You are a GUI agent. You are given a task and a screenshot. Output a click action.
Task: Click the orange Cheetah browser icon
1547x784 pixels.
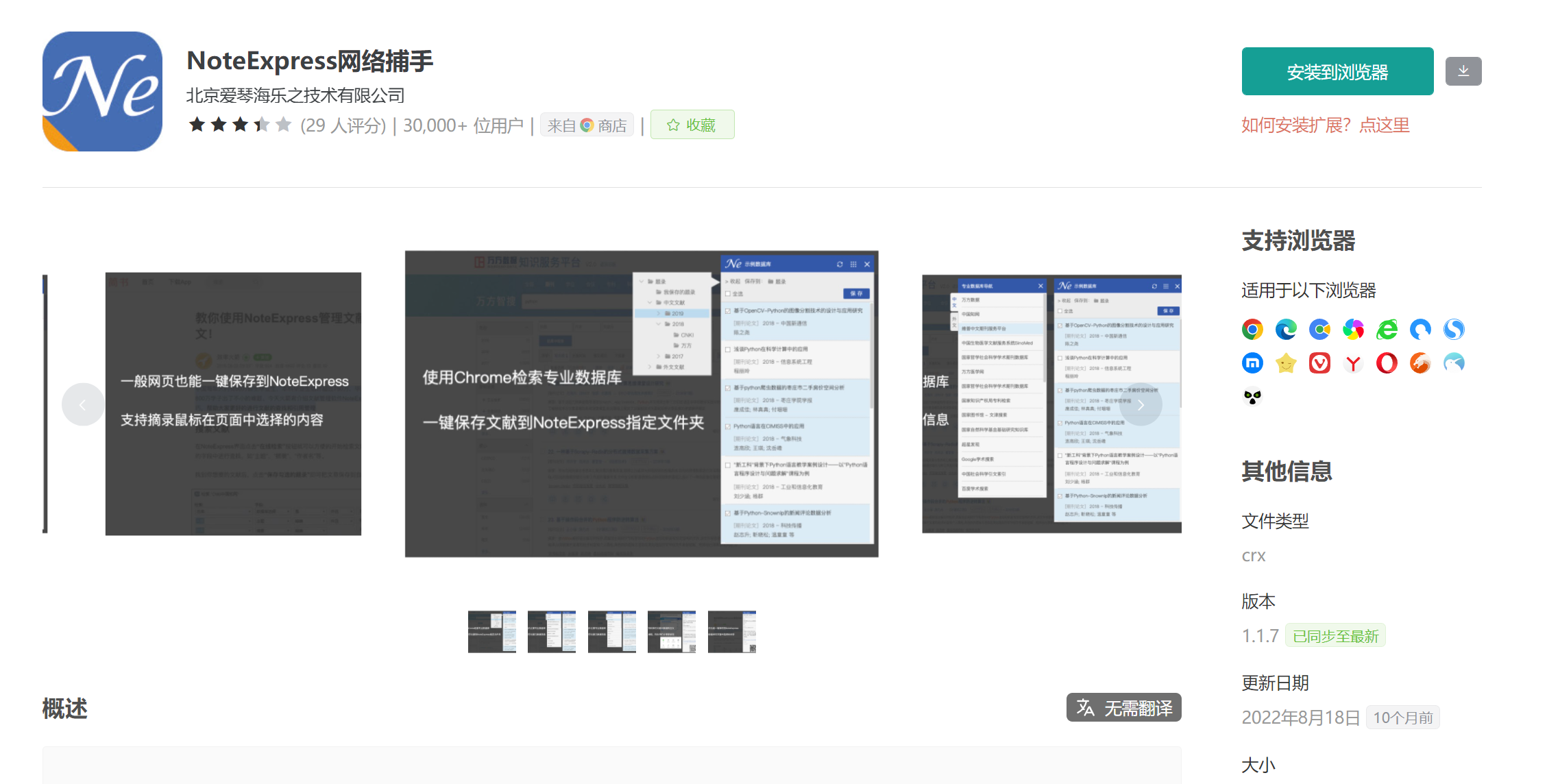(1420, 363)
